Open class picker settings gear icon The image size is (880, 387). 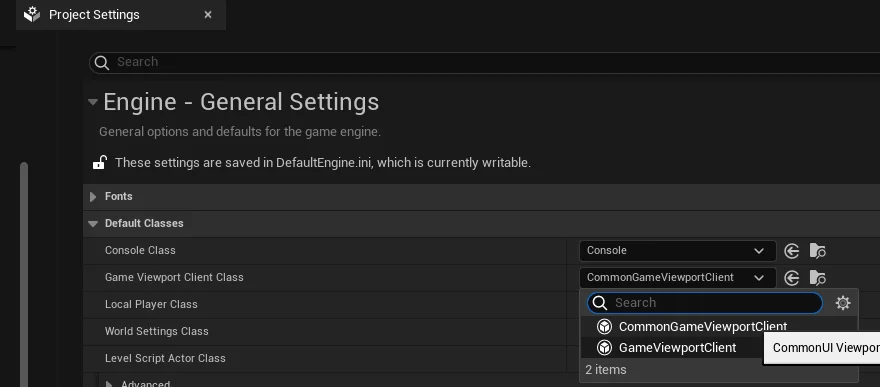pyautogui.click(x=843, y=303)
